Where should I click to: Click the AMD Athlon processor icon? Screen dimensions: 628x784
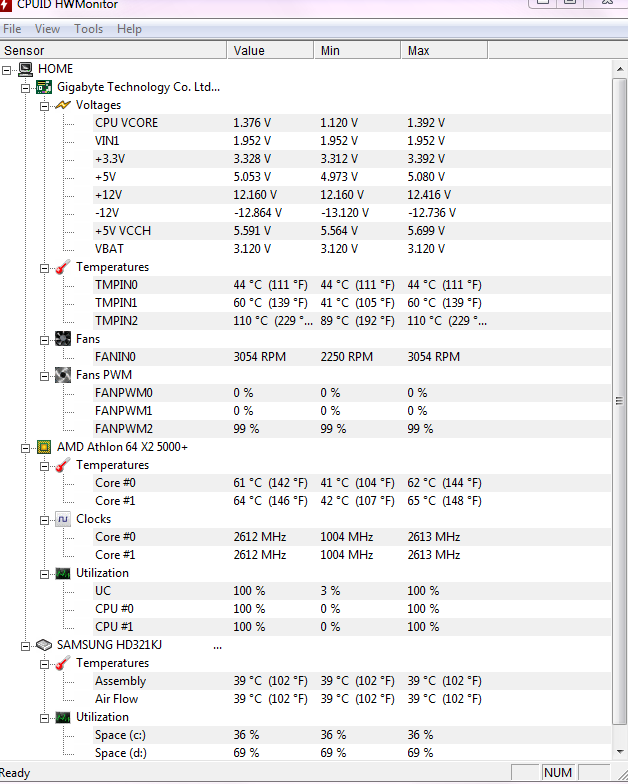[44, 447]
